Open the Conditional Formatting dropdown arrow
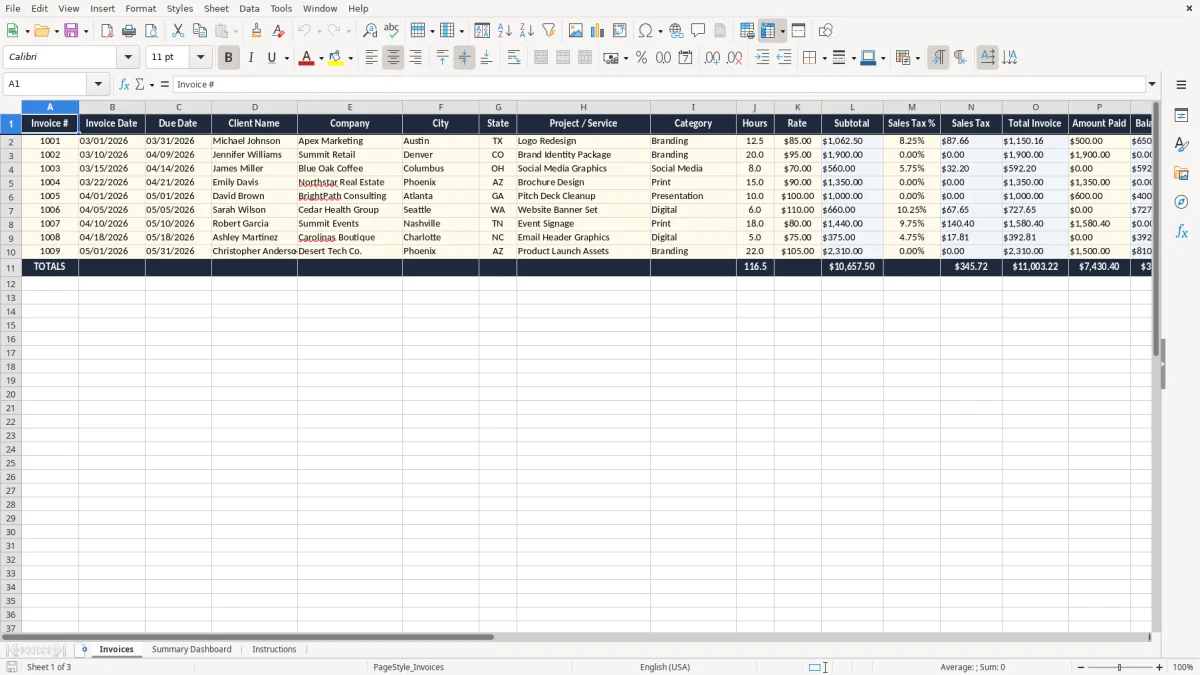 tap(917, 58)
